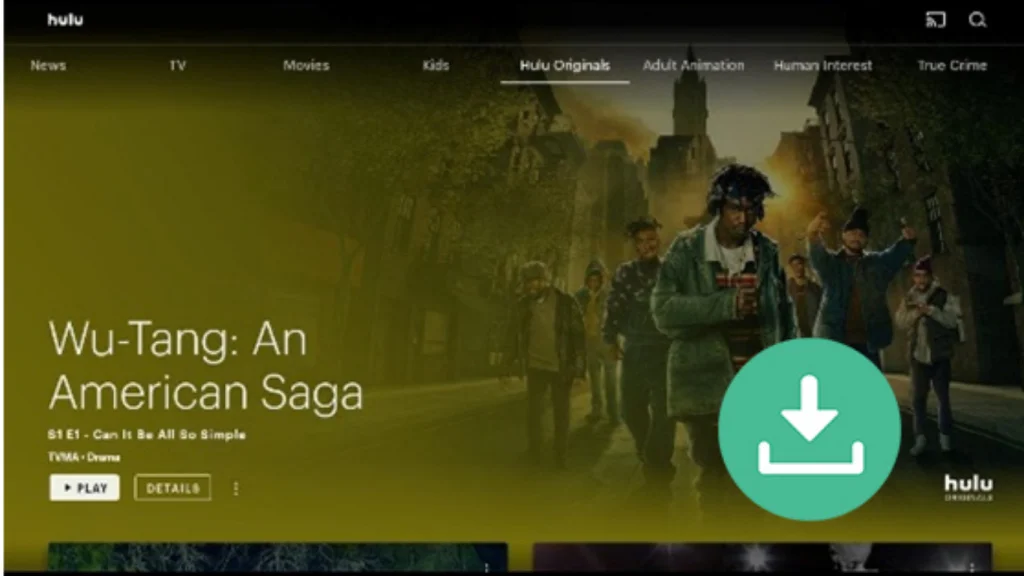1024x576 pixels.
Task: Select the Kids tab
Action: [x=436, y=65]
